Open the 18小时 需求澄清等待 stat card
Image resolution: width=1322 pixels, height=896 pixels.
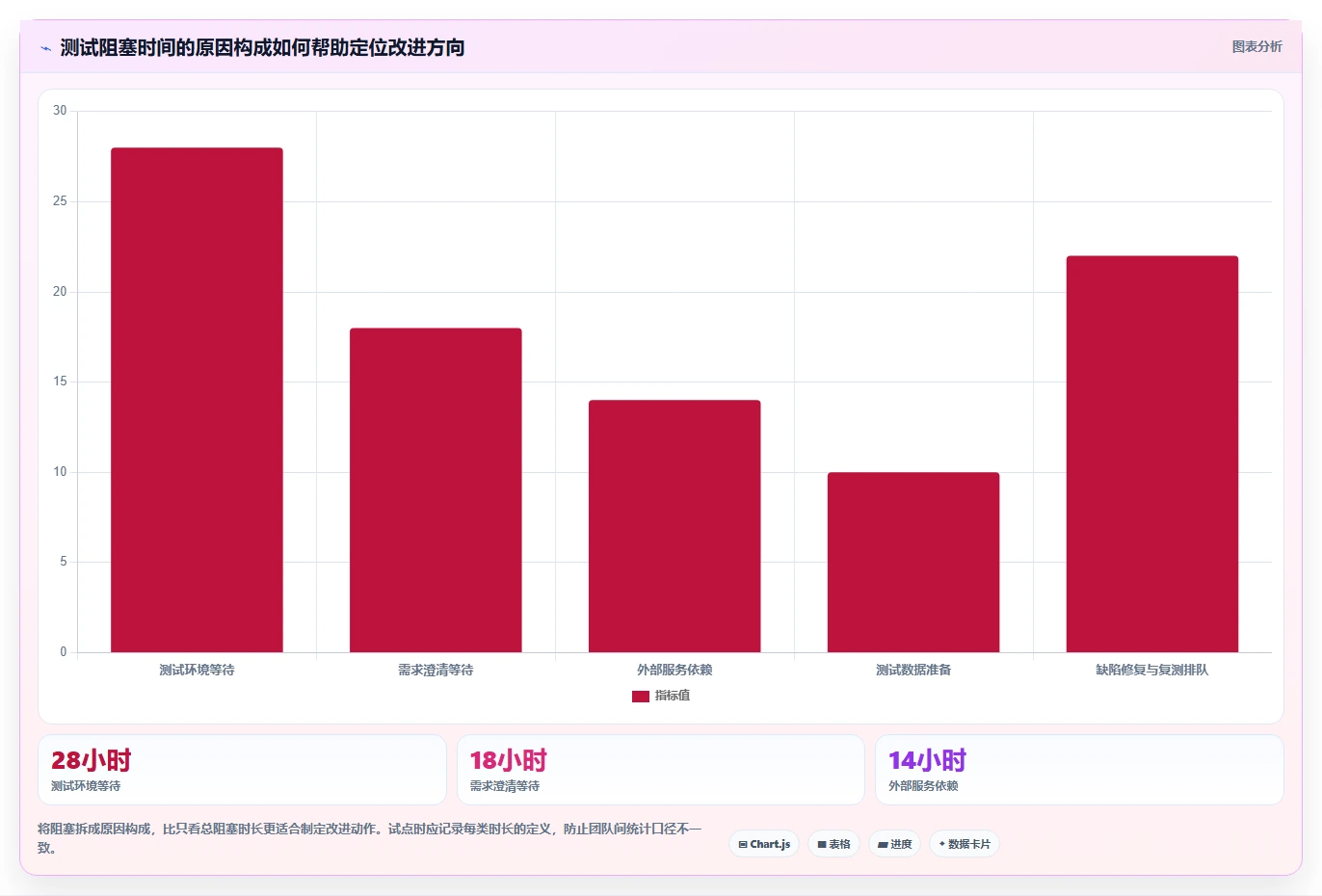[x=661, y=770]
